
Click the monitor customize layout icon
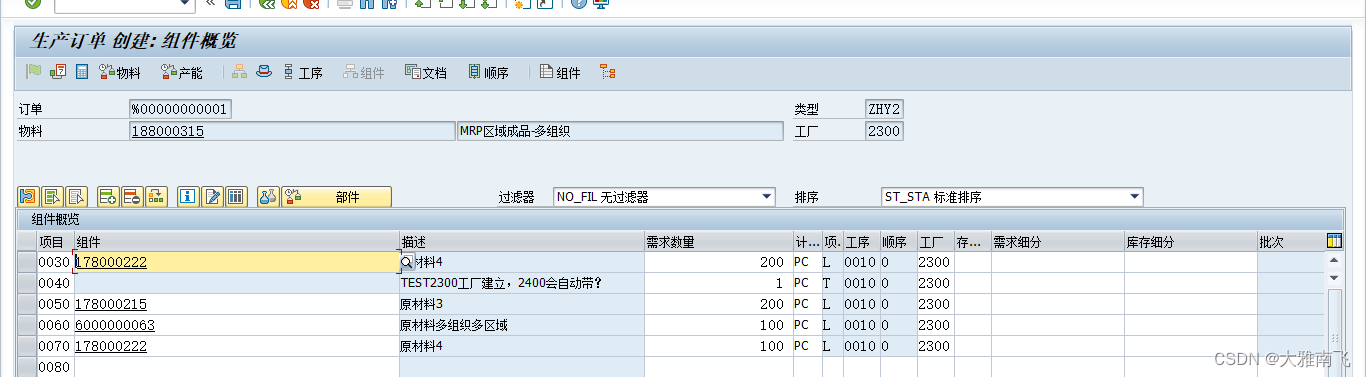(x=602, y=4)
